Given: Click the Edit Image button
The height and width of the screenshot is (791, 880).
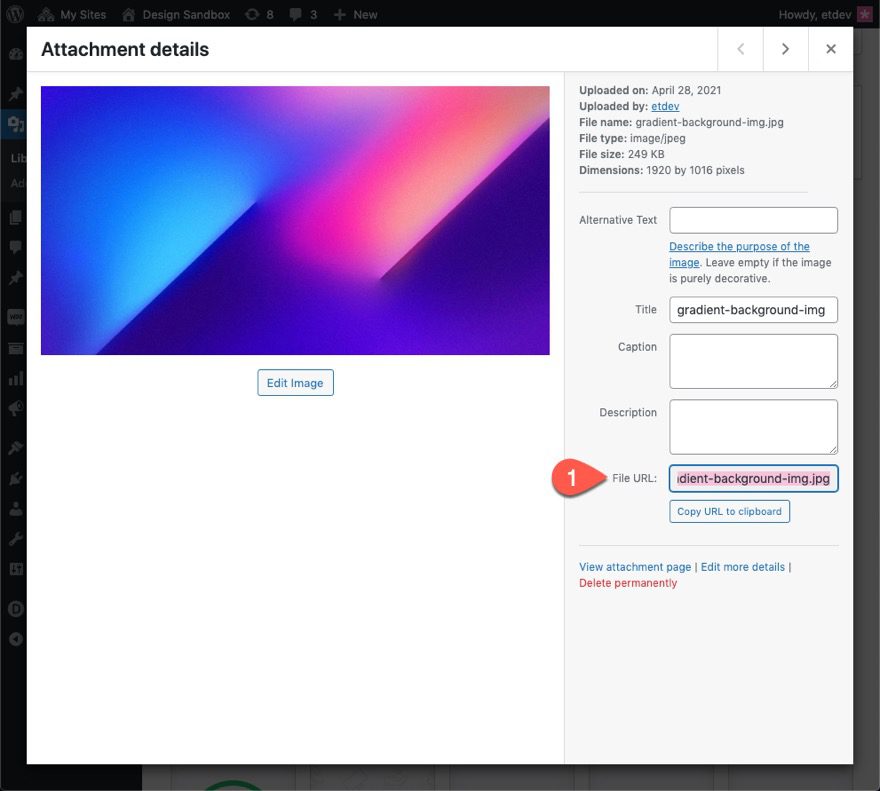Looking at the screenshot, I should 295,382.
